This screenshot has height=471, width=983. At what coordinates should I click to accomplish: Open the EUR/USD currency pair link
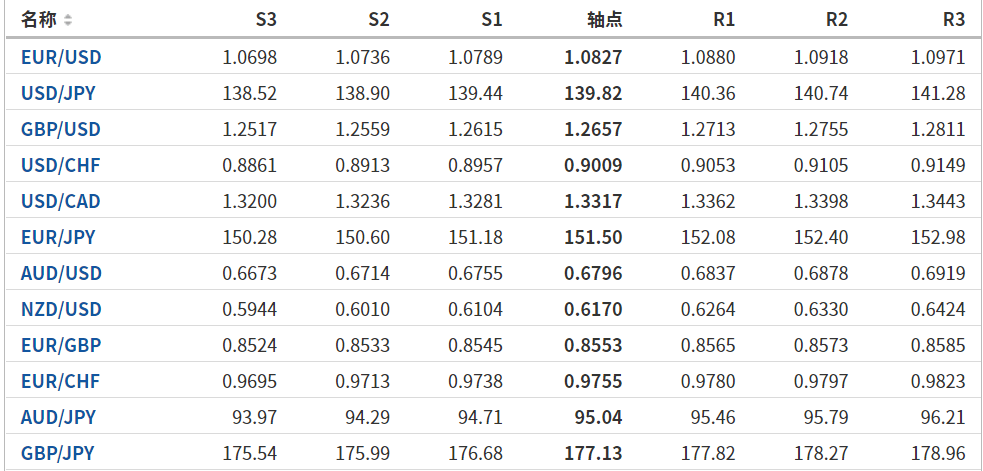click(x=61, y=57)
